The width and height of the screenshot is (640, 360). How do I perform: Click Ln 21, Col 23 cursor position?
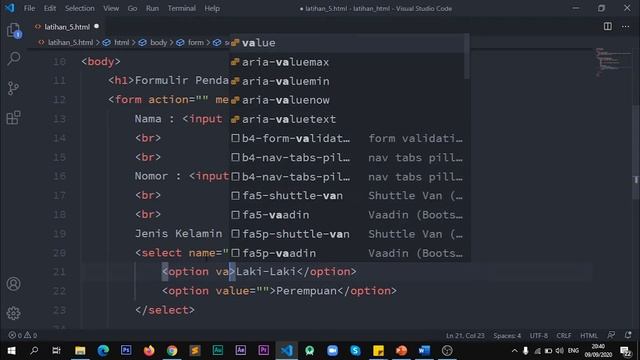pos(465,336)
